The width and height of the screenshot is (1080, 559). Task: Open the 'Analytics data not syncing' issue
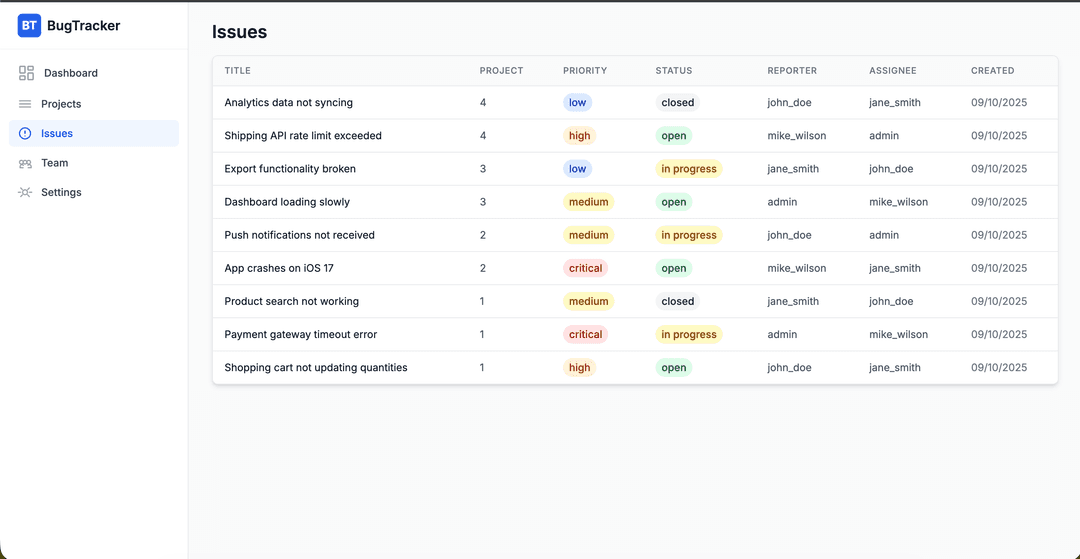(x=288, y=103)
